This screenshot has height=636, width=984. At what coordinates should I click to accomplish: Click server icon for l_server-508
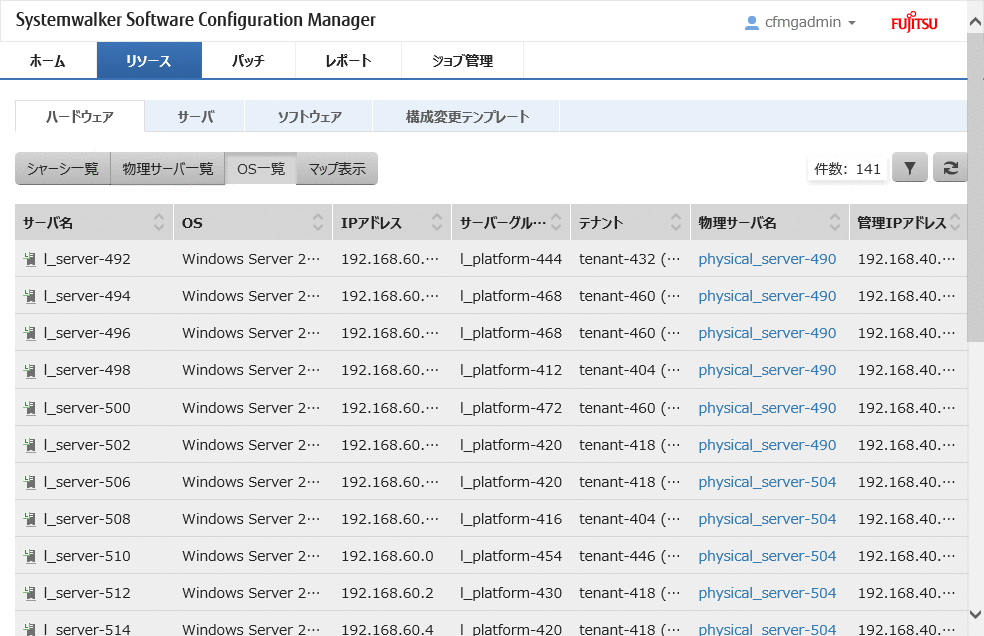pos(29,519)
